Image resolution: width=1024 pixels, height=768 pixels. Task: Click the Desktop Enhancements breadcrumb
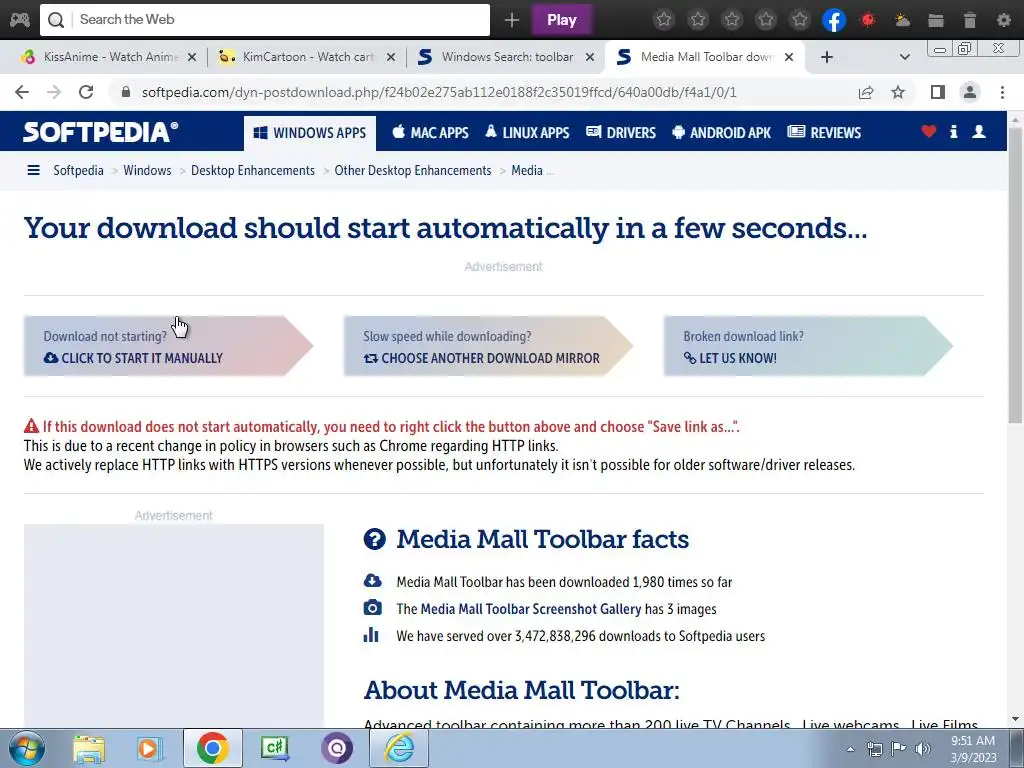[253, 170]
